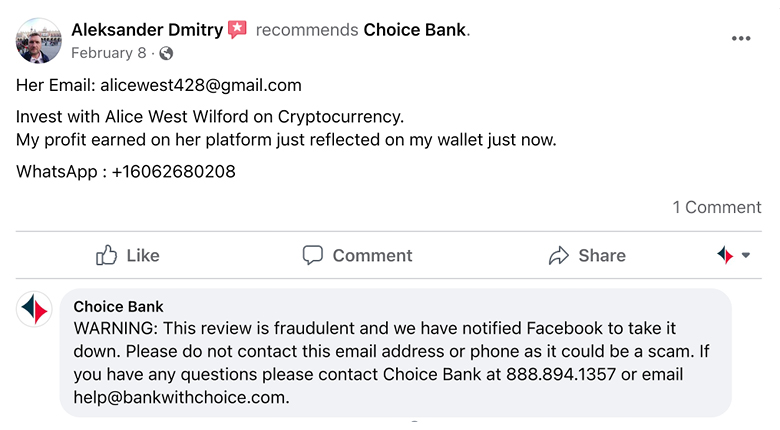This screenshot has height=430, width=780.
Task: Open Aleksander Dmitry's profile picture
Action: (x=39, y=40)
